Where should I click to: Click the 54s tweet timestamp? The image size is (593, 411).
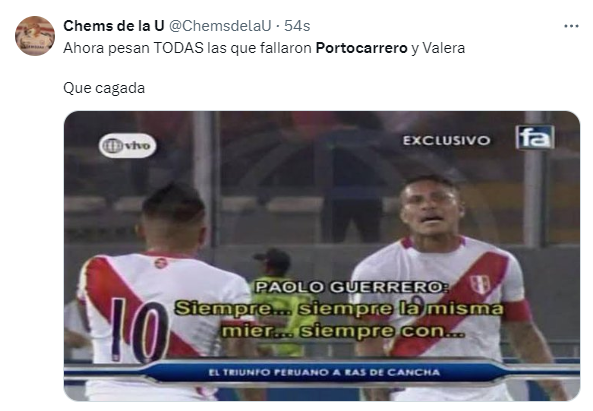(x=297, y=26)
